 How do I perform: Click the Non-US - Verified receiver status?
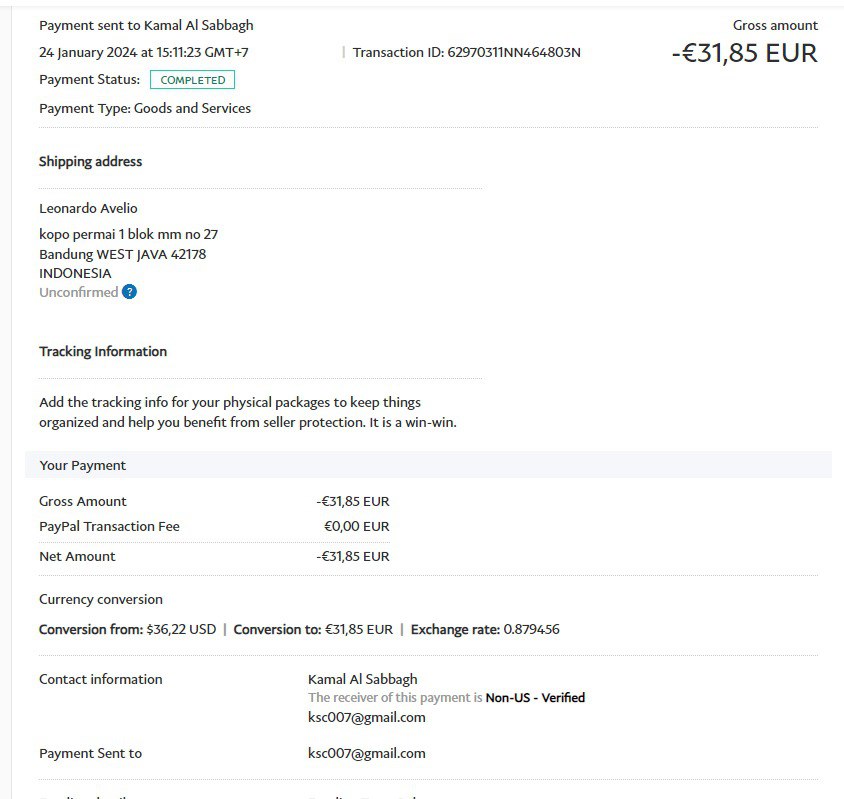[x=535, y=697]
